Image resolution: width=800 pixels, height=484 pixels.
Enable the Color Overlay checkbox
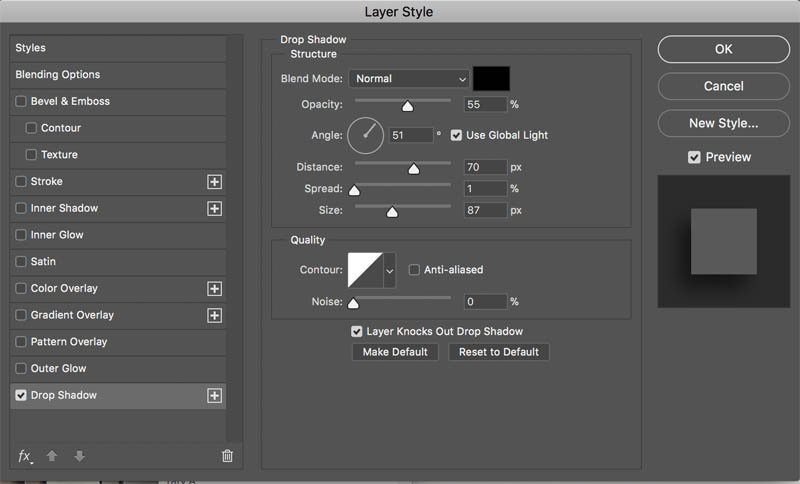click(x=21, y=288)
